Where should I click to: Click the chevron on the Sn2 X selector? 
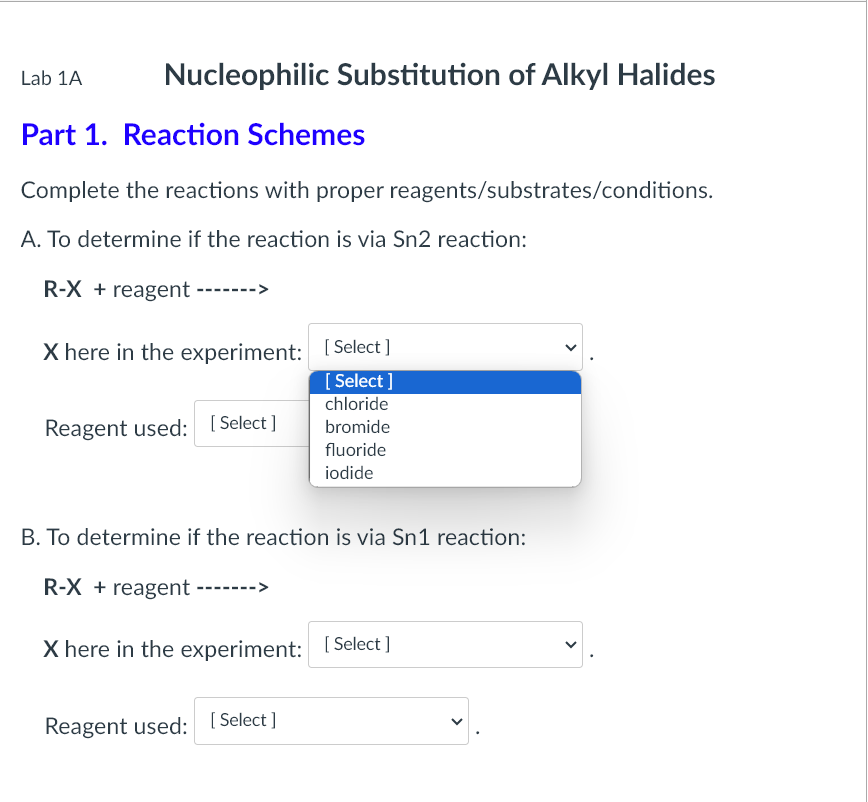tap(570, 347)
